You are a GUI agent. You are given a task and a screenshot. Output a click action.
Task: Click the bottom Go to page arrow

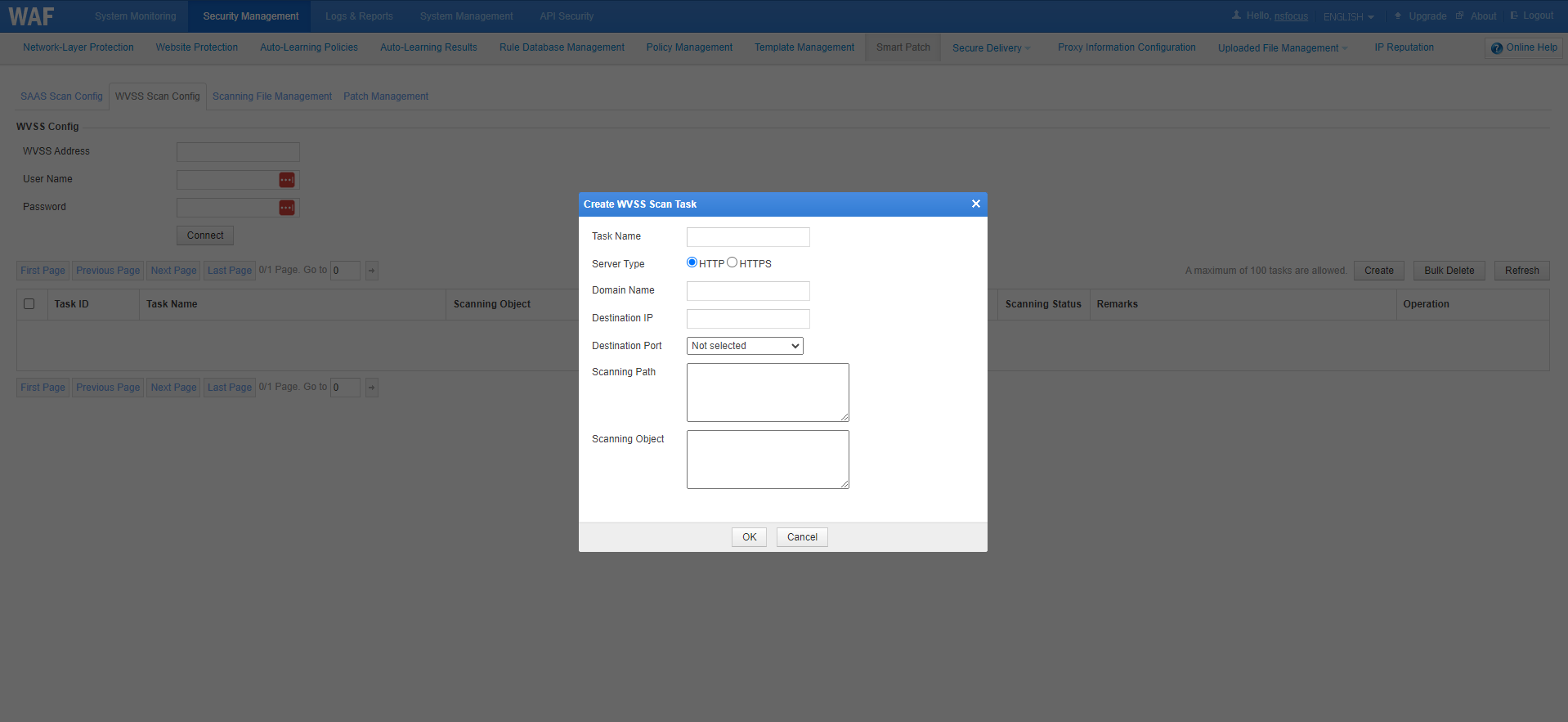coord(372,388)
